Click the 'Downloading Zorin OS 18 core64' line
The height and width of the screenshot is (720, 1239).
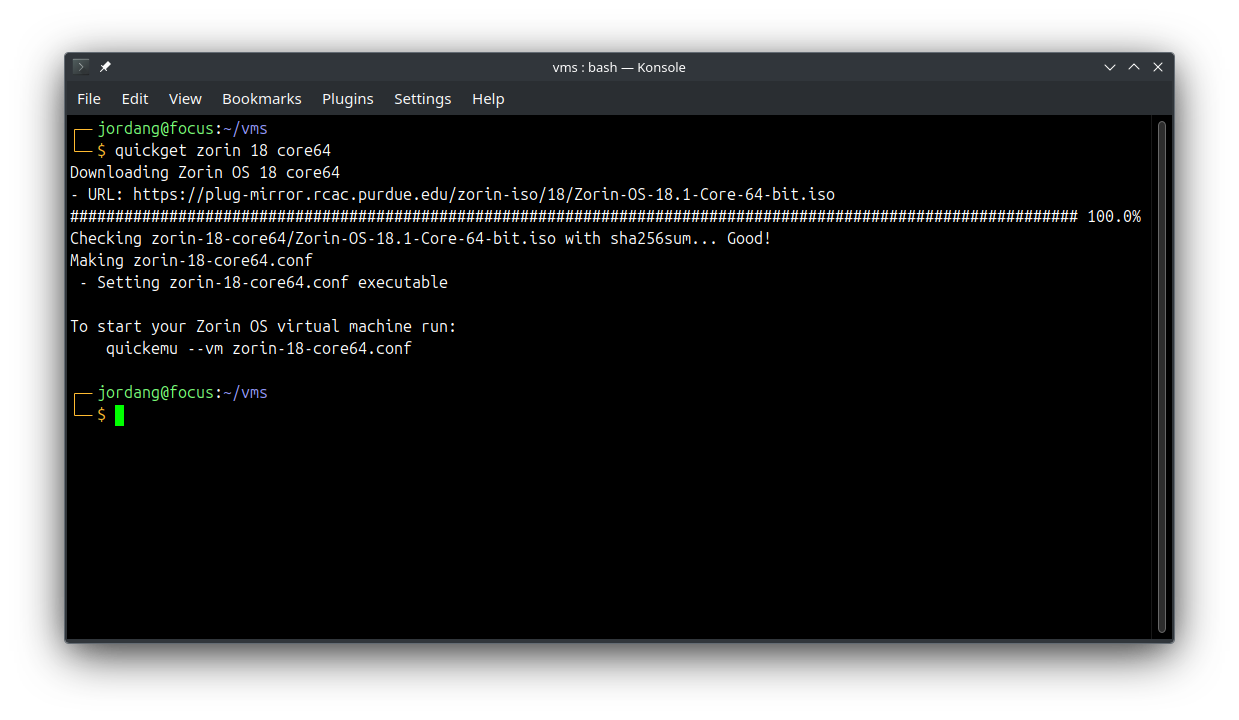[x=205, y=172]
